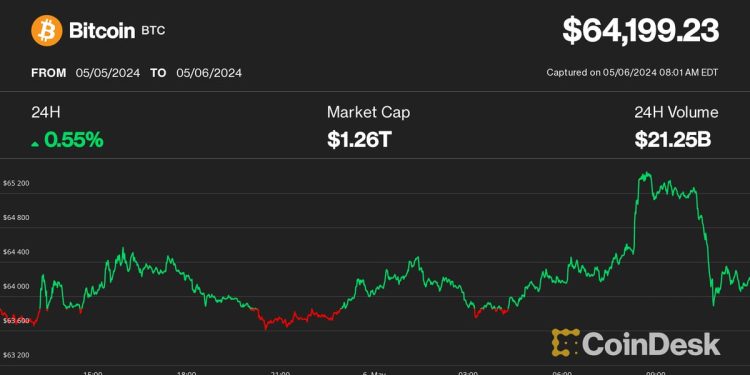
Task: Click the $64,199.23 price value
Action: click(x=640, y=31)
